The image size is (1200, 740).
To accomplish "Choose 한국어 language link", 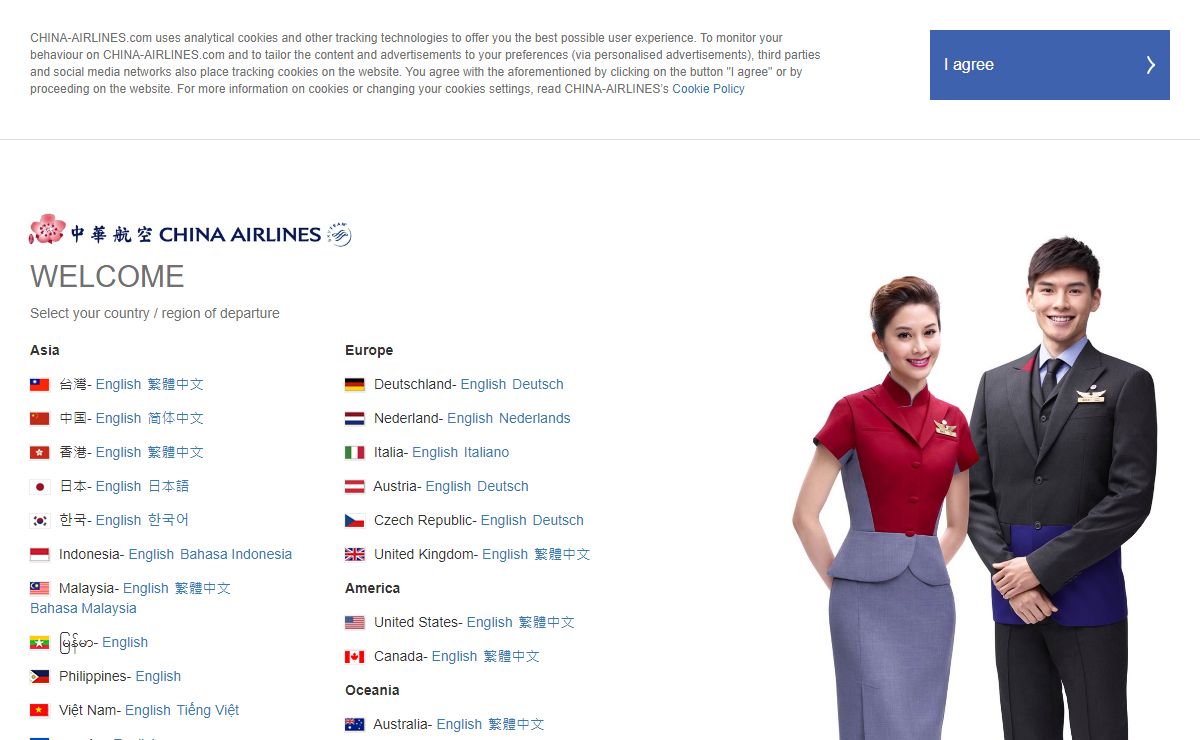I will [169, 520].
